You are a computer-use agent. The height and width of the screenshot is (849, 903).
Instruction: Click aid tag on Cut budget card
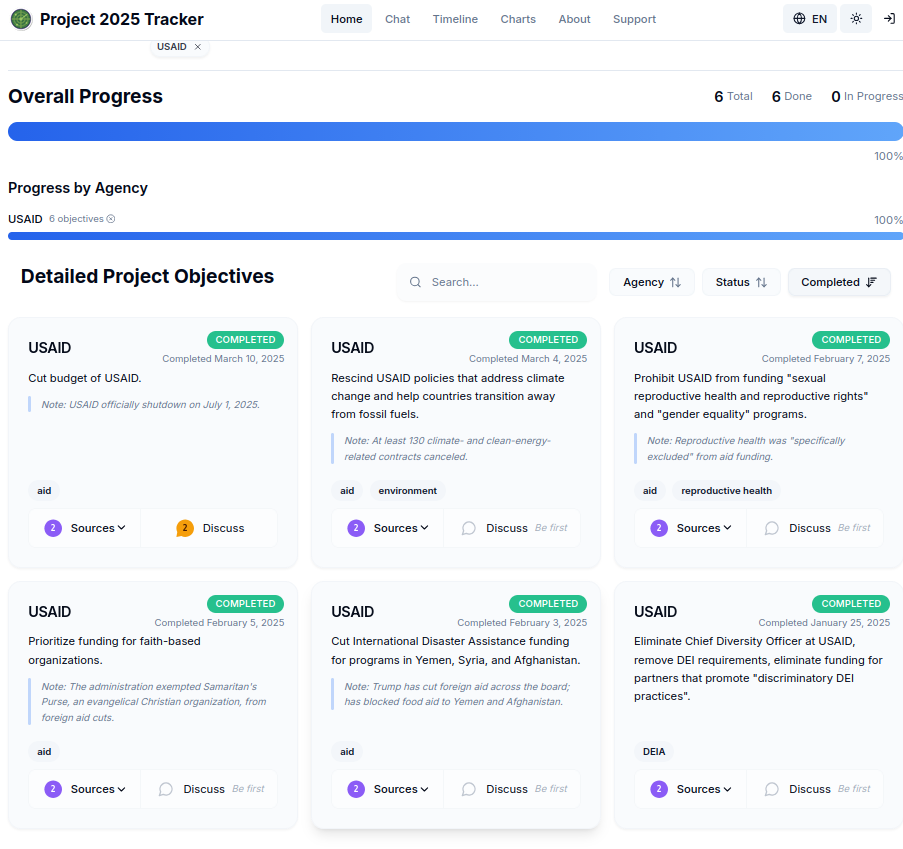point(44,491)
